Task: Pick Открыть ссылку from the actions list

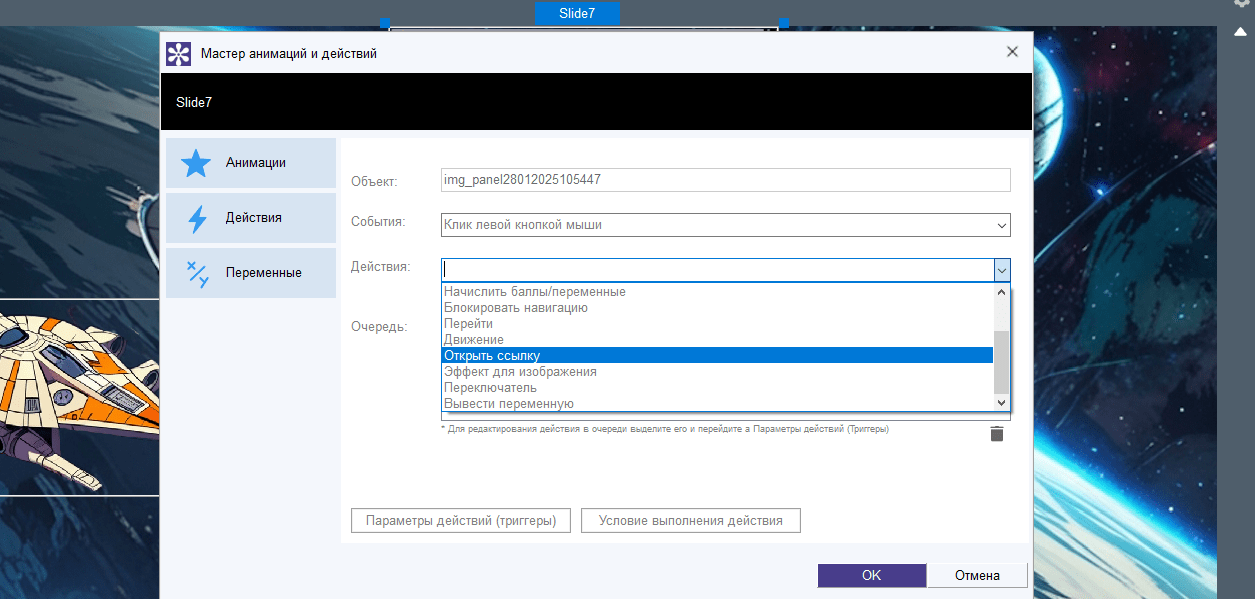Action: pos(717,356)
